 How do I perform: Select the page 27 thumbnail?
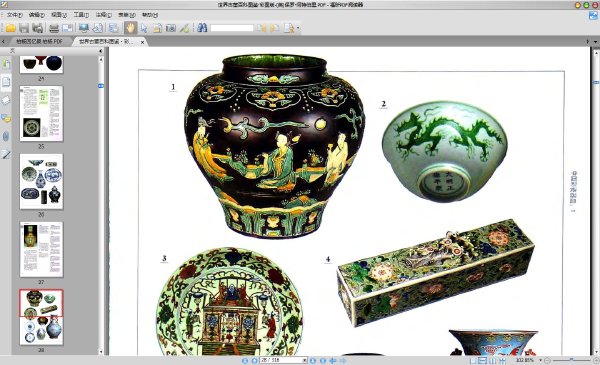[x=41, y=249]
